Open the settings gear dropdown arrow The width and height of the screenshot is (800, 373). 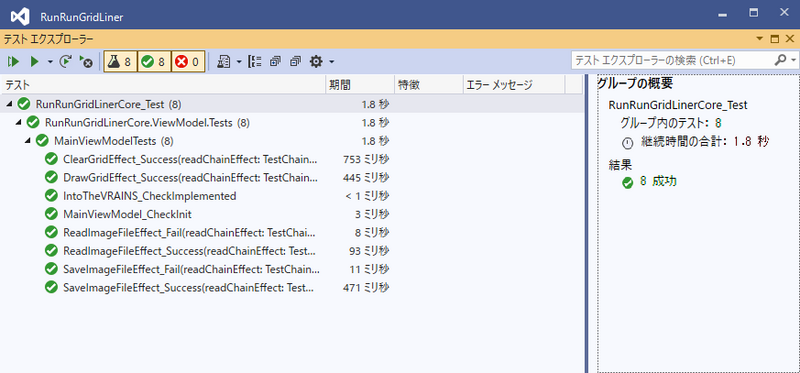click(x=332, y=62)
